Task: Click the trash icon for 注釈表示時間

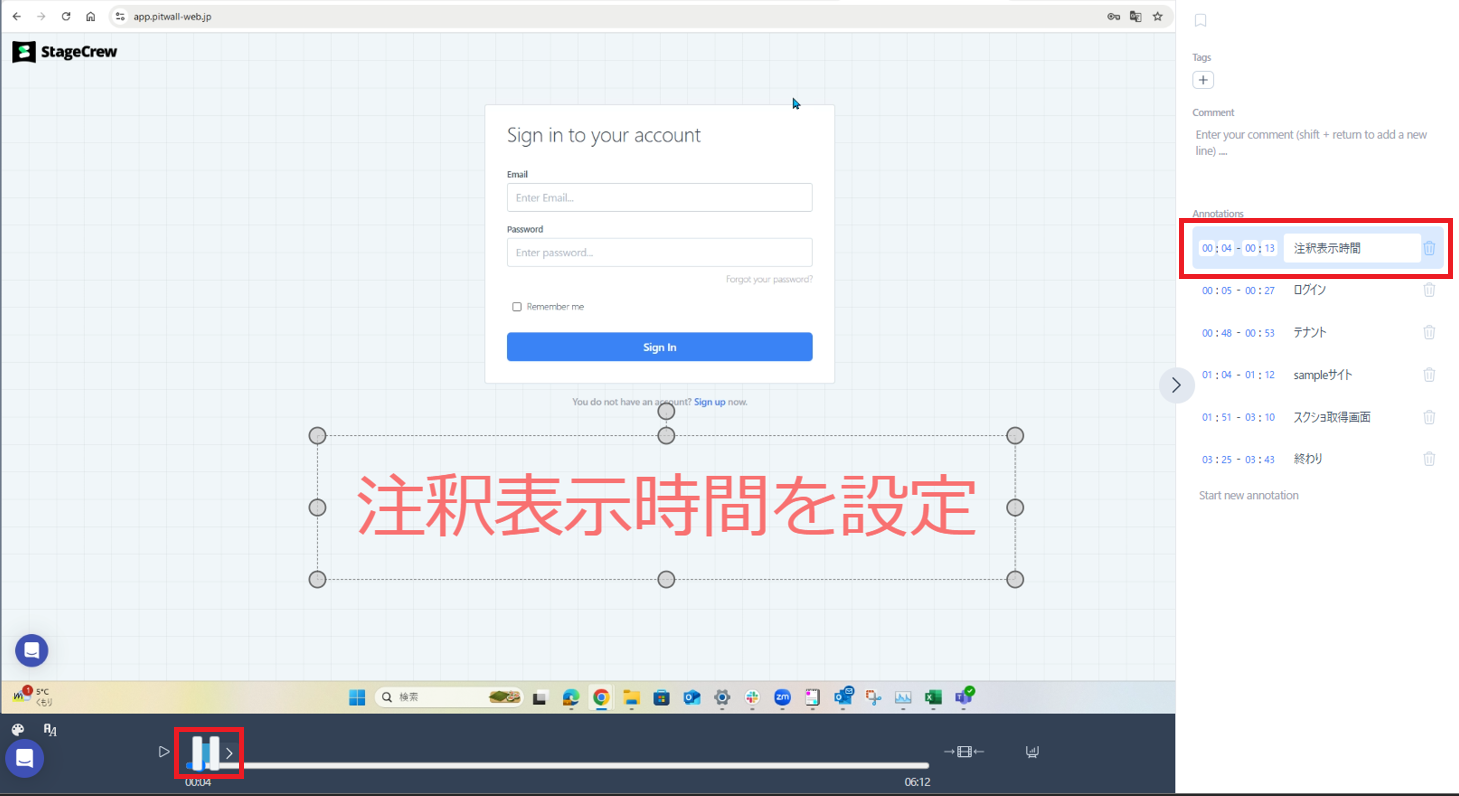Action: tap(1429, 248)
